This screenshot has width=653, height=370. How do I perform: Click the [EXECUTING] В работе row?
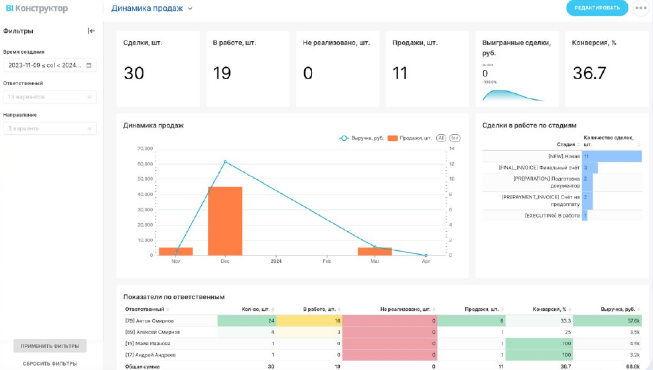562,215
